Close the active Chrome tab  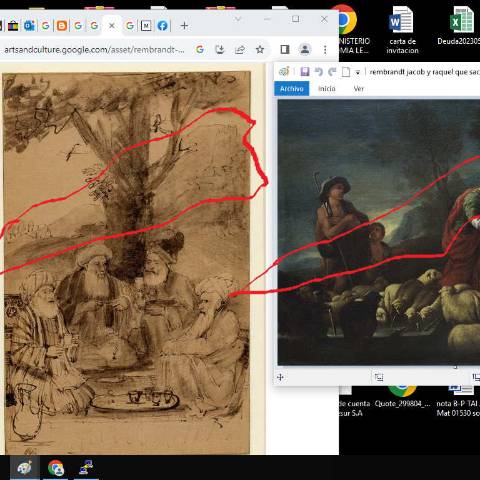(112, 26)
